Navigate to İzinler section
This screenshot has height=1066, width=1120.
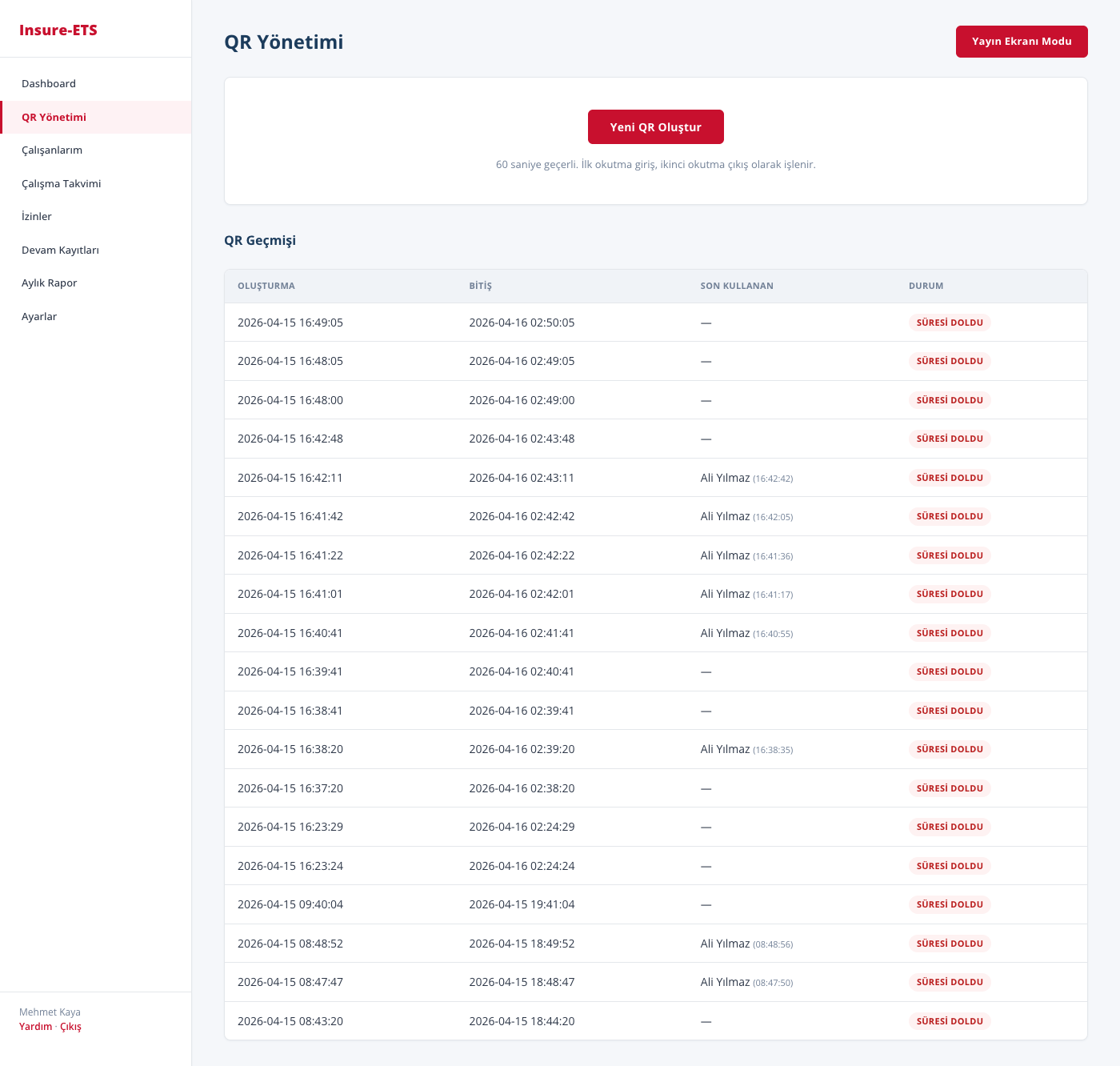tap(37, 216)
